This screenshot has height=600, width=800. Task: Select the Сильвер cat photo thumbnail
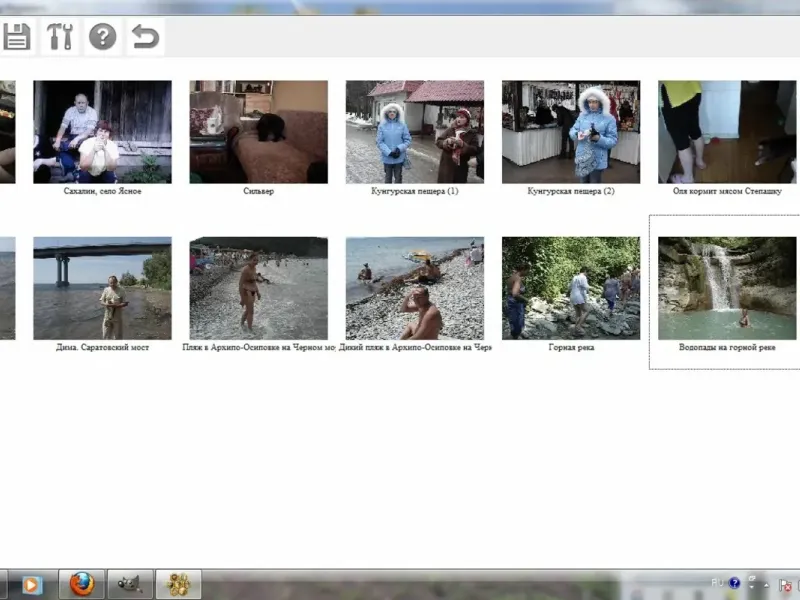coord(259,132)
